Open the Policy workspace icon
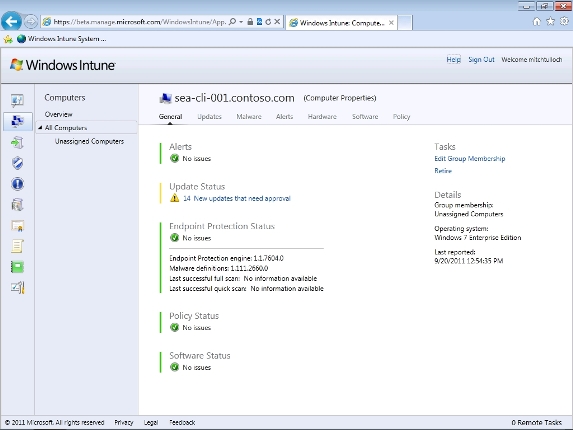Image resolution: width=573 pixels, height=430 pixels. (x=17, y=246)
